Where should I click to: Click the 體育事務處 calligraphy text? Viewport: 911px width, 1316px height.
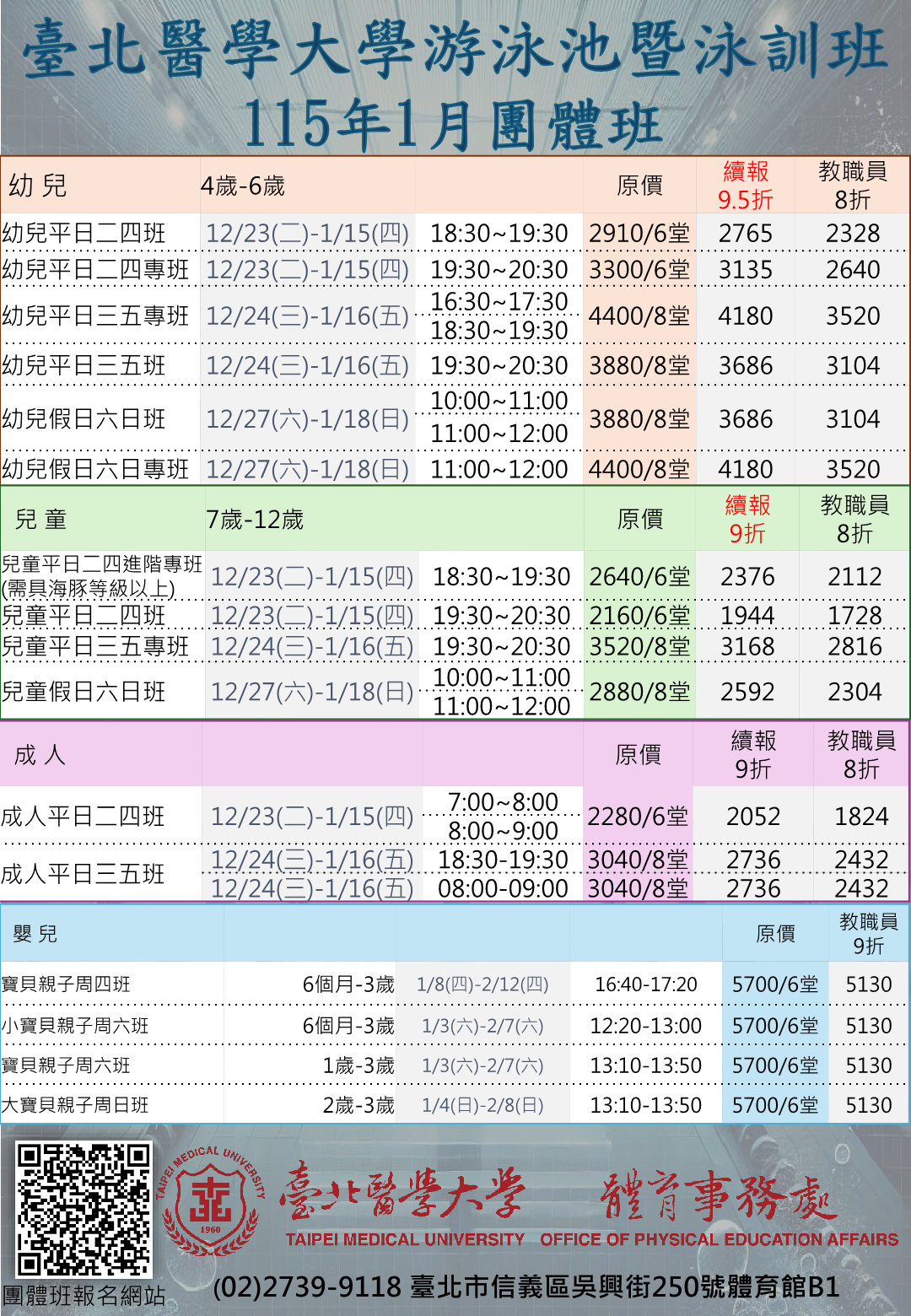tap(719, 1196)
